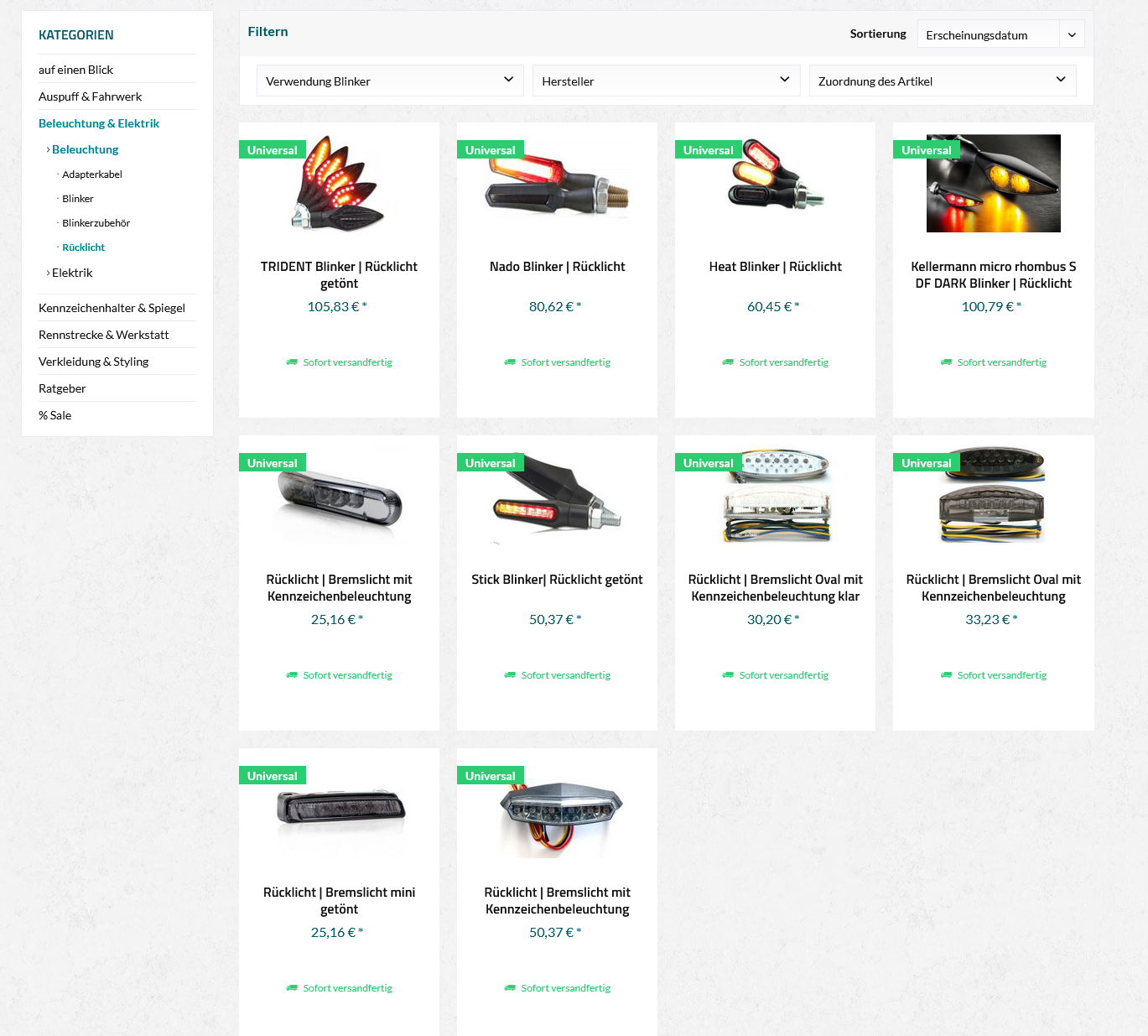Viewport: 1148px width, 1036px height.
Task: Click the Stick Blinker Rücklicht getönt title
Action: (557, 580)
